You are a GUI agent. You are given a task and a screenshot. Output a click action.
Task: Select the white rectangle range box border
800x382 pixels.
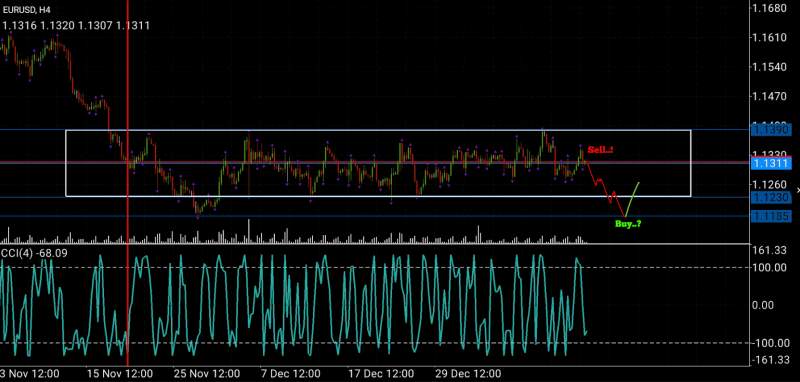point(378,131)
